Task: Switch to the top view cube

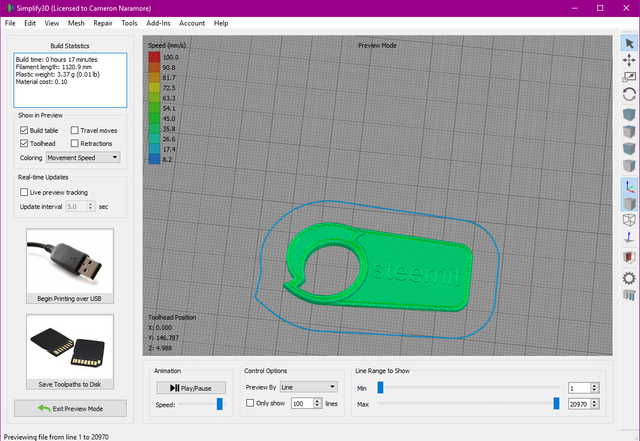Action: [629, 131]
